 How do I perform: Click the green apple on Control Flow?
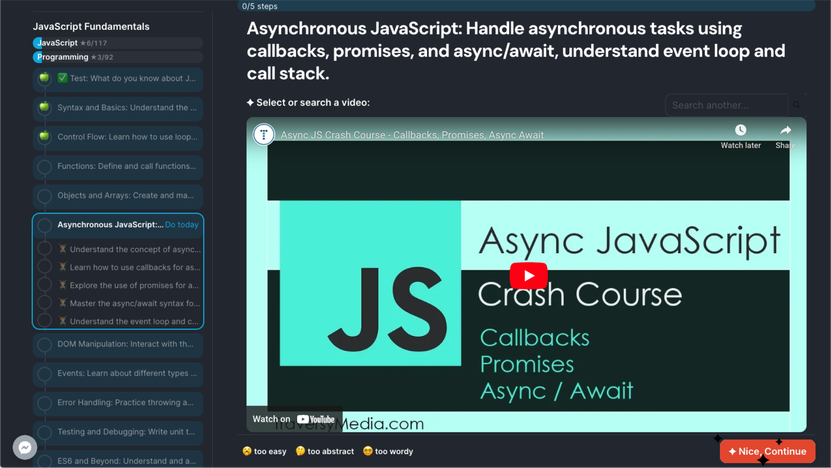[x=45, y=136]
